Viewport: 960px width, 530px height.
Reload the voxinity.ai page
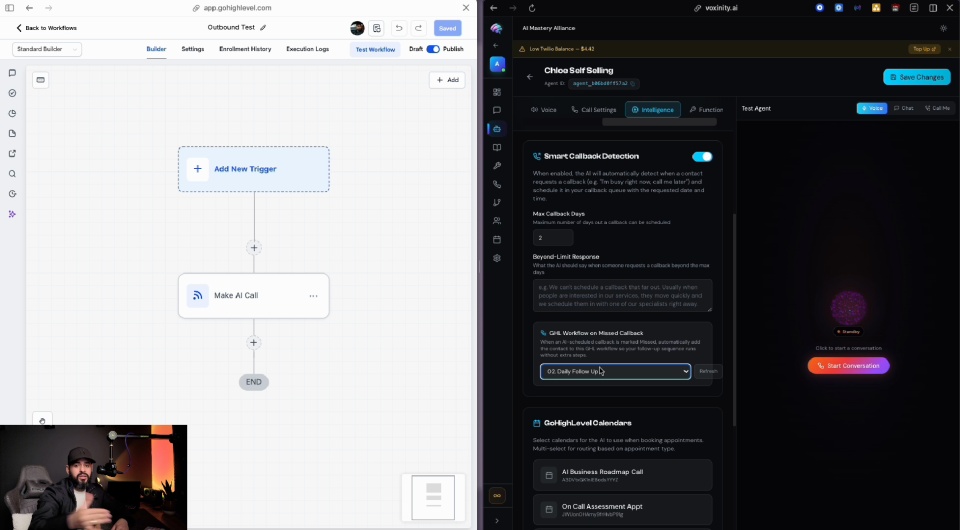tap(531, 8)
